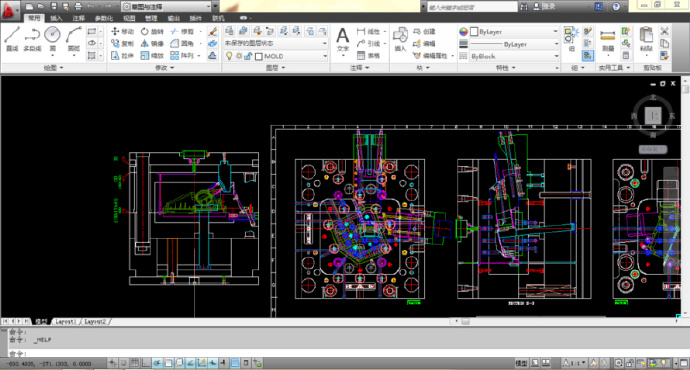
Task: Click the Measure (测量) tool
Action: (608, 40)
